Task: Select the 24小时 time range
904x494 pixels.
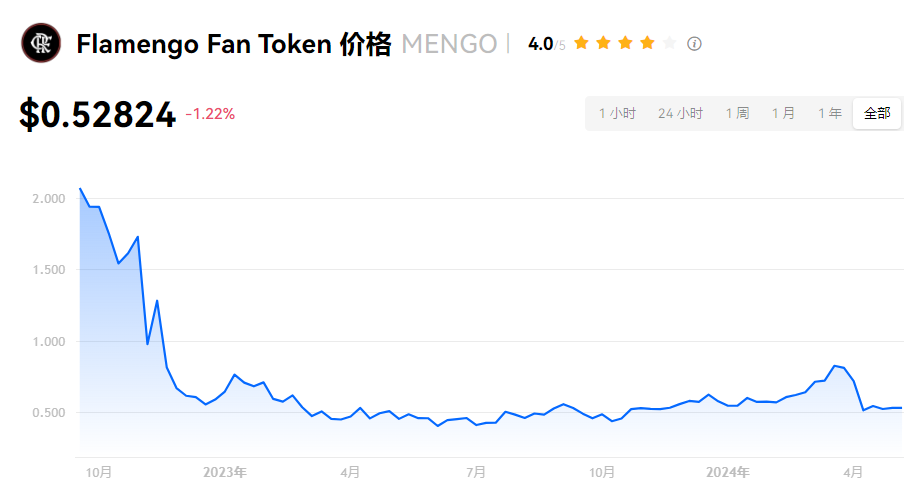Action: 680,113
